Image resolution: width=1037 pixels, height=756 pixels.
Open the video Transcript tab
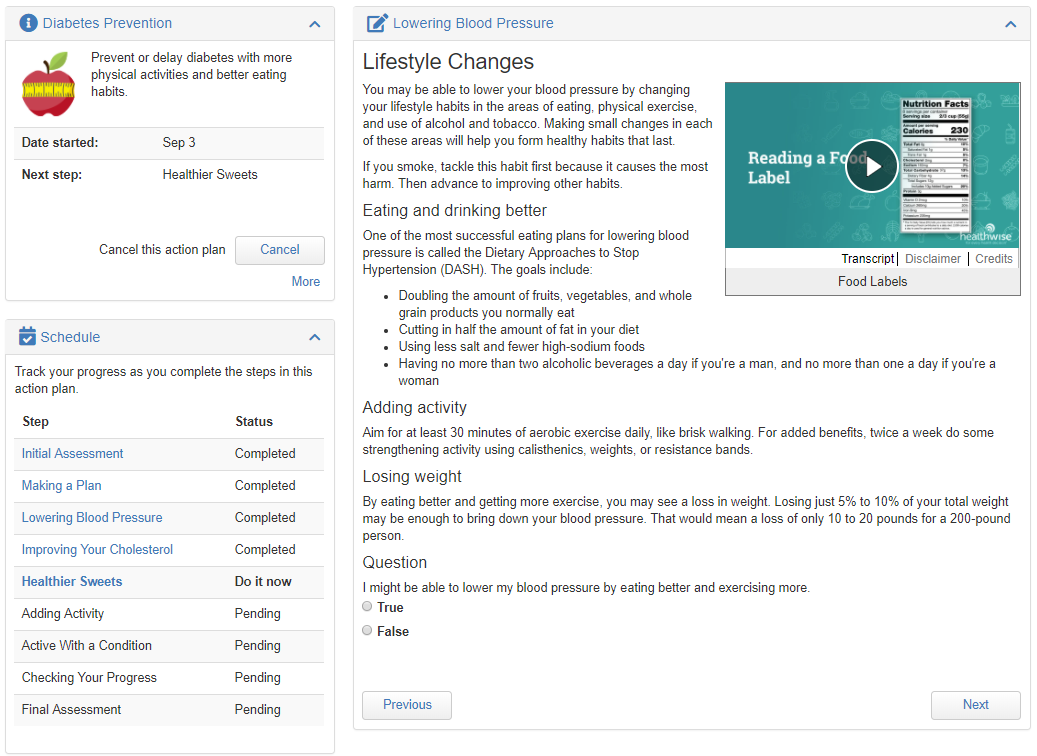point(867,259)
